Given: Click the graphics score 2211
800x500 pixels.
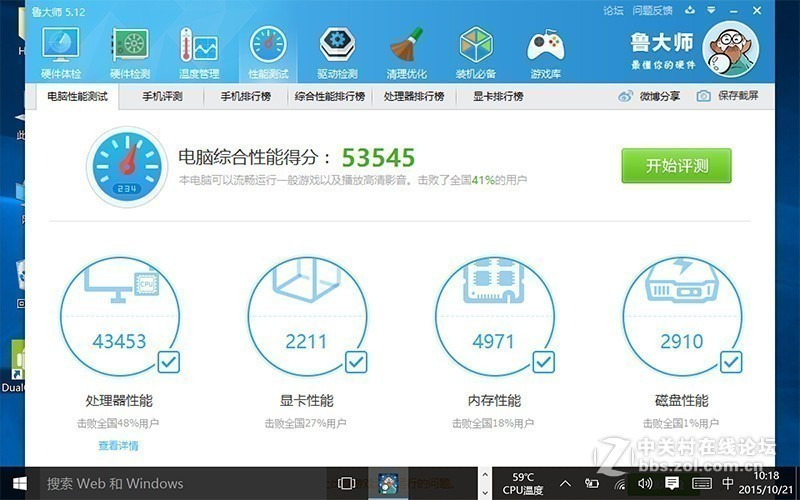Looking at the screenshot, I should tap(306, 341).
